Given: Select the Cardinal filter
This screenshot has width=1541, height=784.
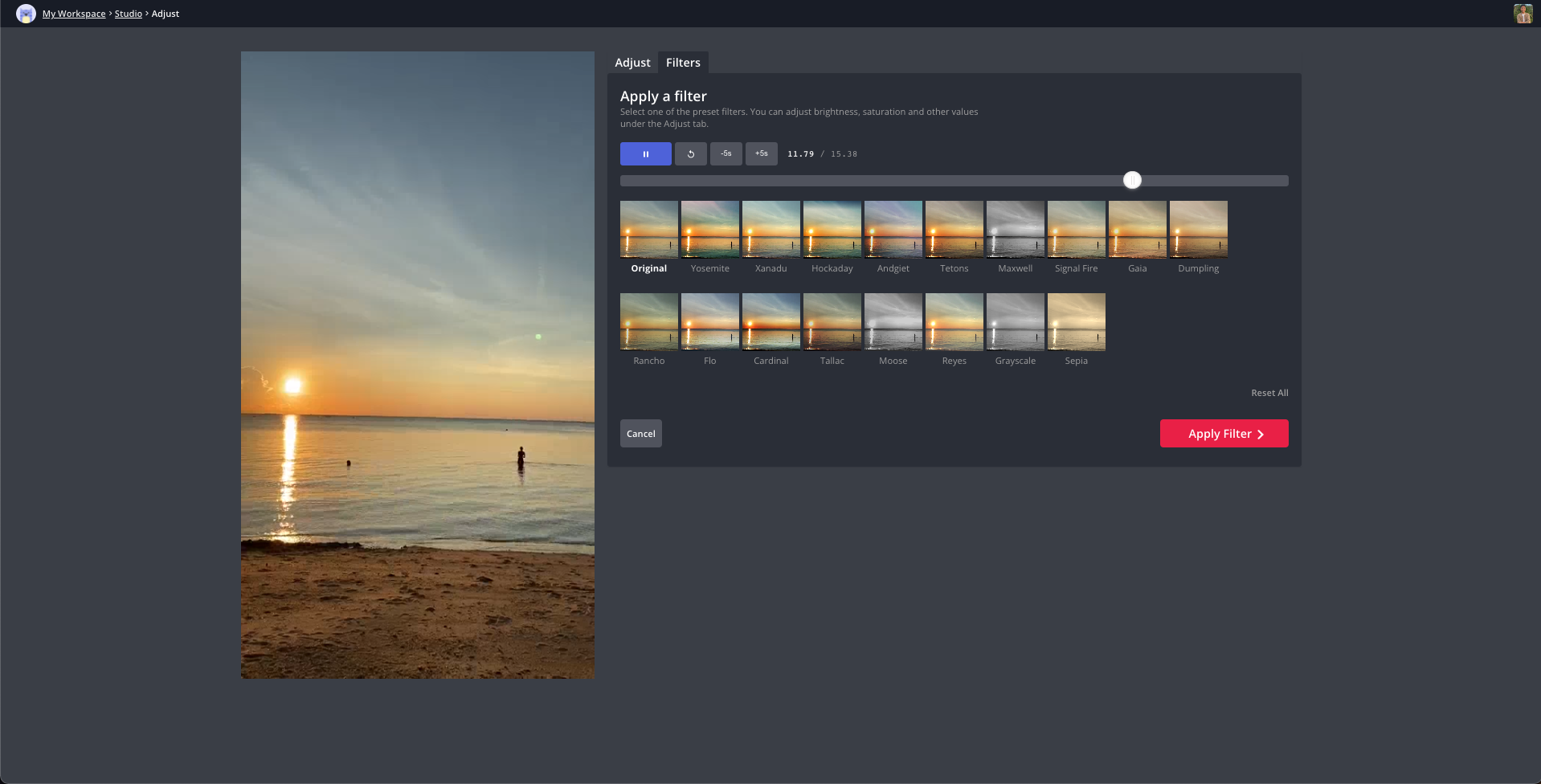Looking at the screenshot, I should coord(770,322).
